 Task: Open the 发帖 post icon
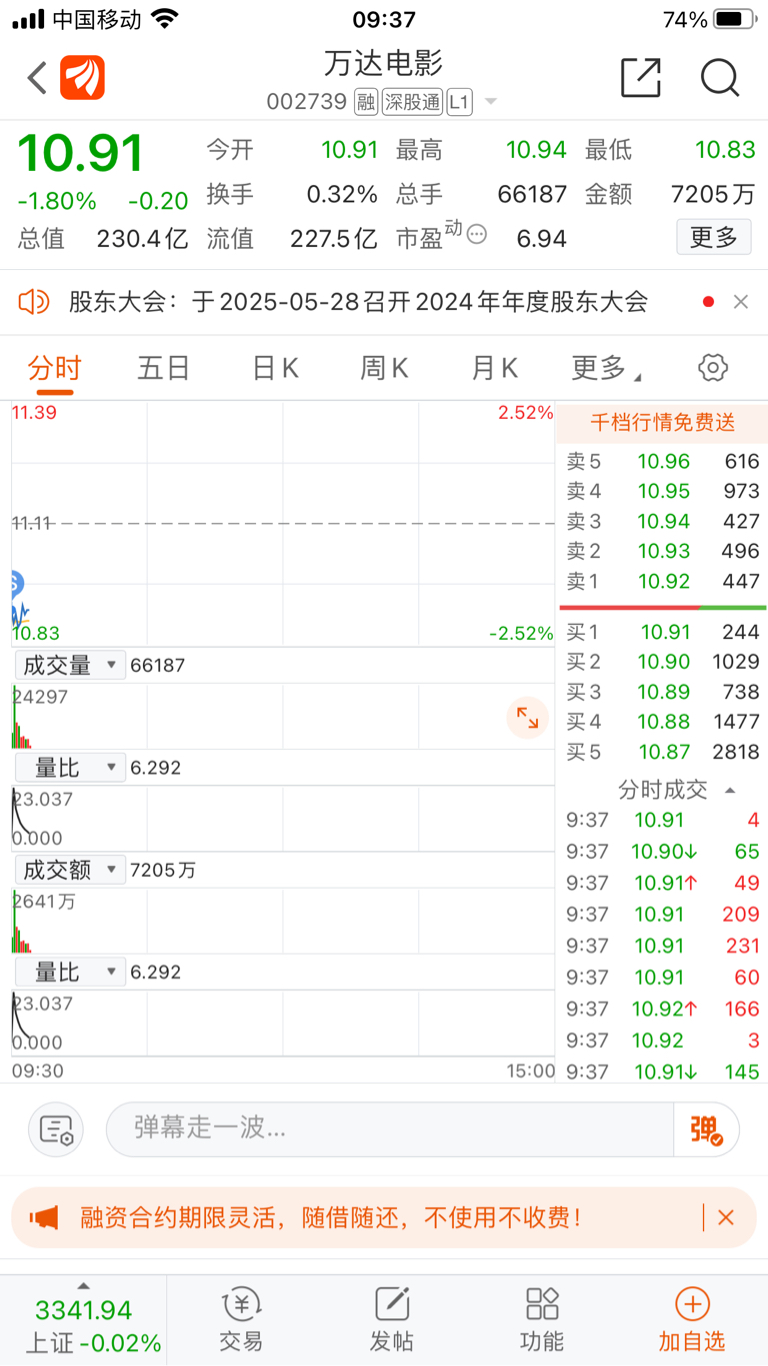392,1320
